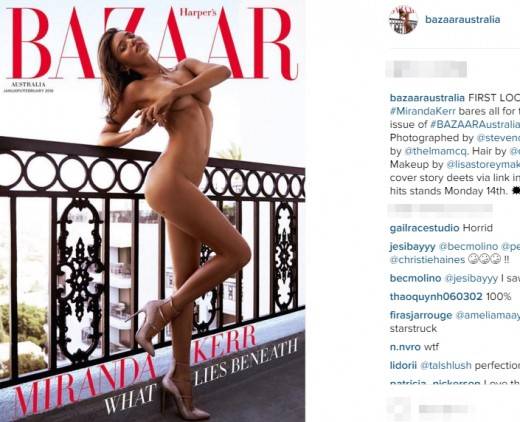Open commenter lidorii's profile
The width and height of the screenshot is (520, 422).
pyautogui.click(x=403, y=365)
